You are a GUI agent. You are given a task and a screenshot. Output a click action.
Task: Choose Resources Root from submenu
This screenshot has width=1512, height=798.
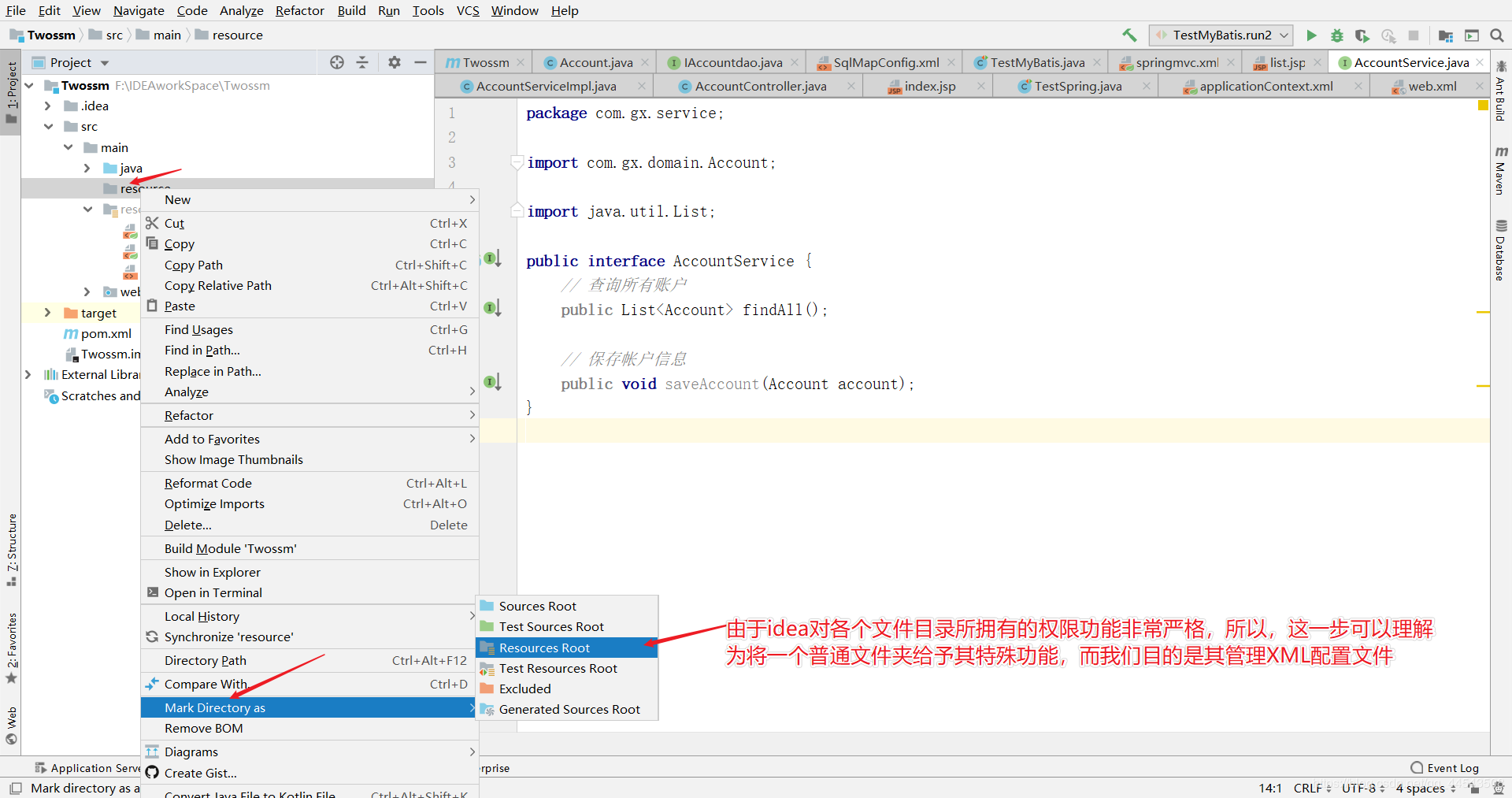click(x=544, y=648)
